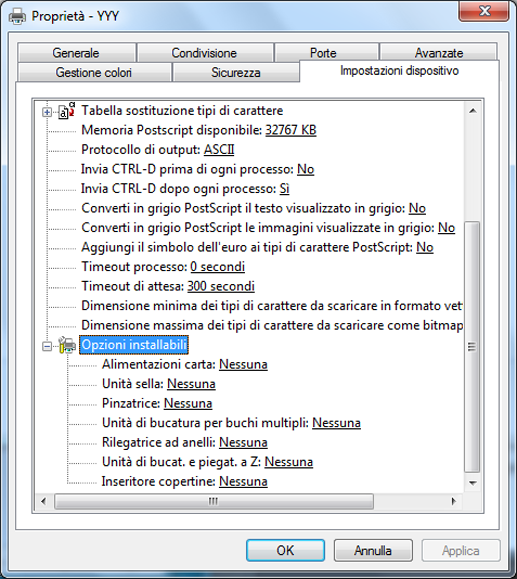Image resolution: width=517 pixels, height=579 pixels.
Task: Open the Gestione colori tab
Action: pos(94,72)
